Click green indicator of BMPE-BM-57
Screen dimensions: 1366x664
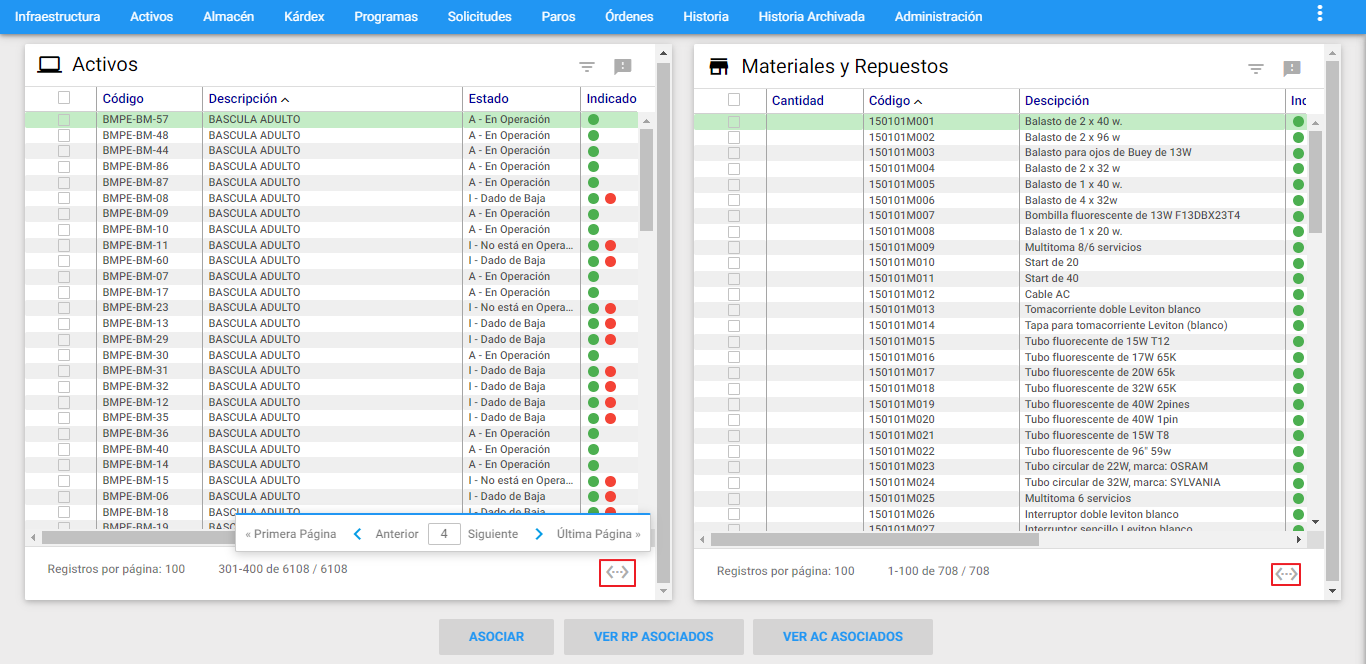(x=593, y=120)
